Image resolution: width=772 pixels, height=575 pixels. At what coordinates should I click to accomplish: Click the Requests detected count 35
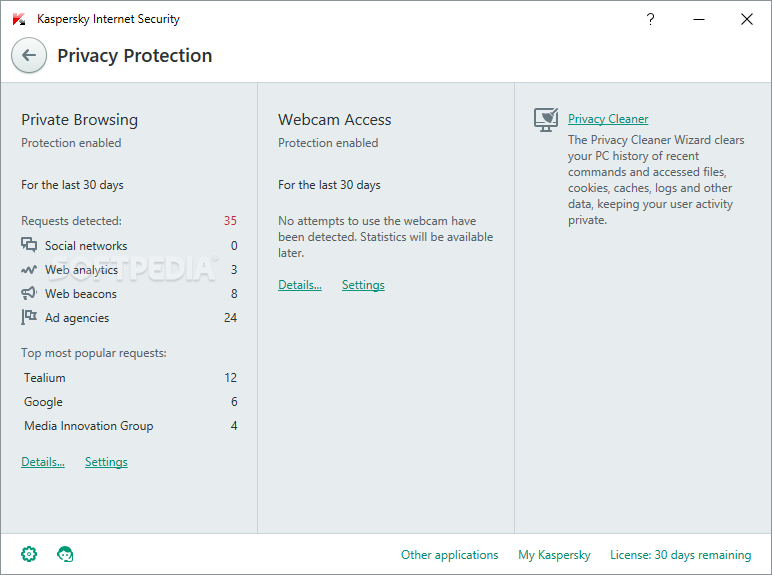pos(230,221)
